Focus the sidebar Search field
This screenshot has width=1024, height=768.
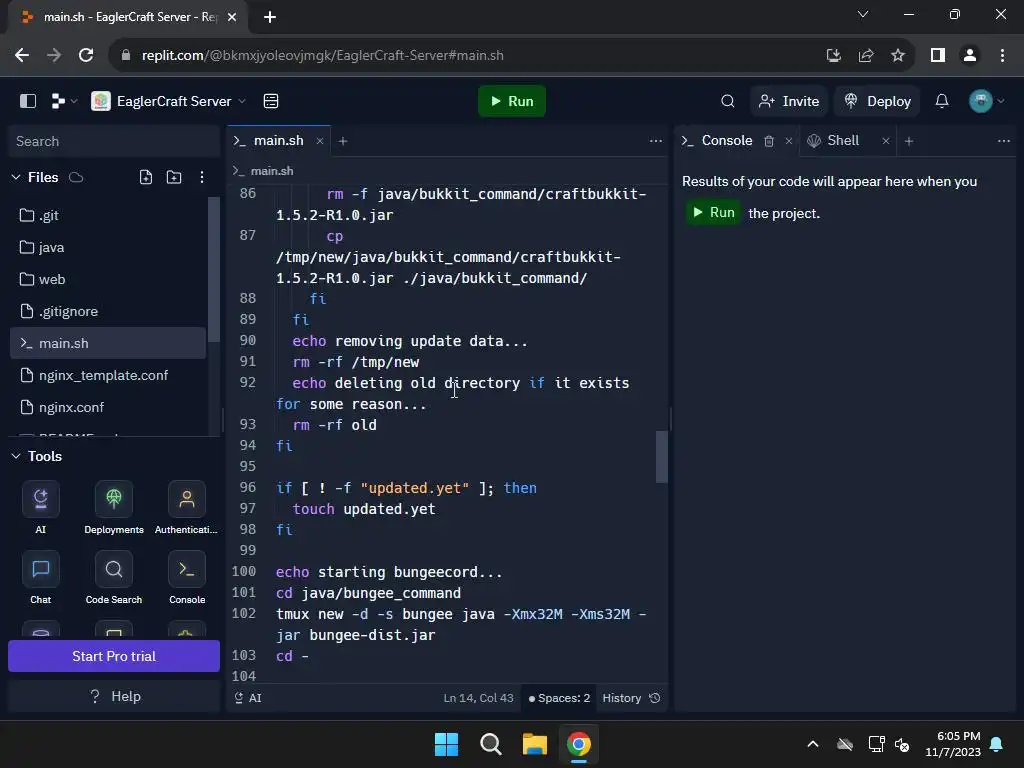[x=114, y=141]
